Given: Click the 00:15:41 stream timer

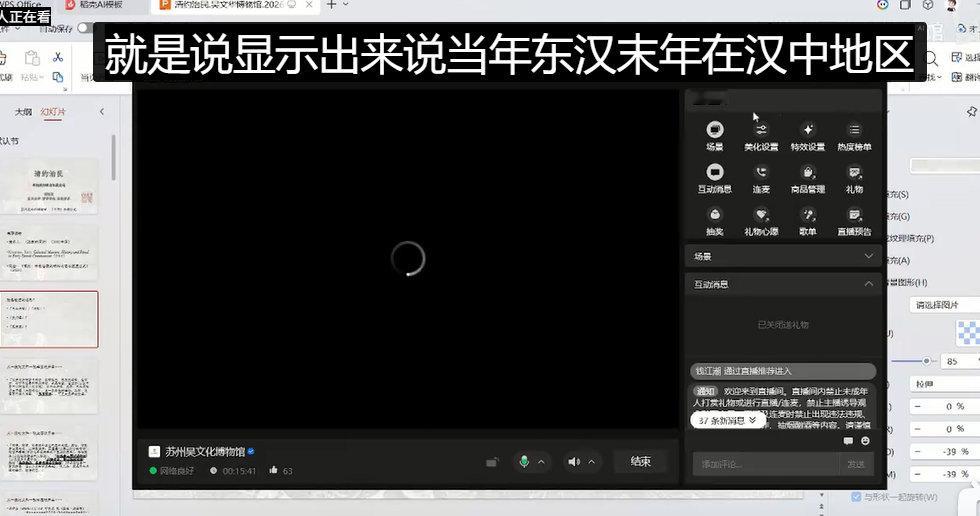Looking at the screenshot, I should click(x=239, y=471).
